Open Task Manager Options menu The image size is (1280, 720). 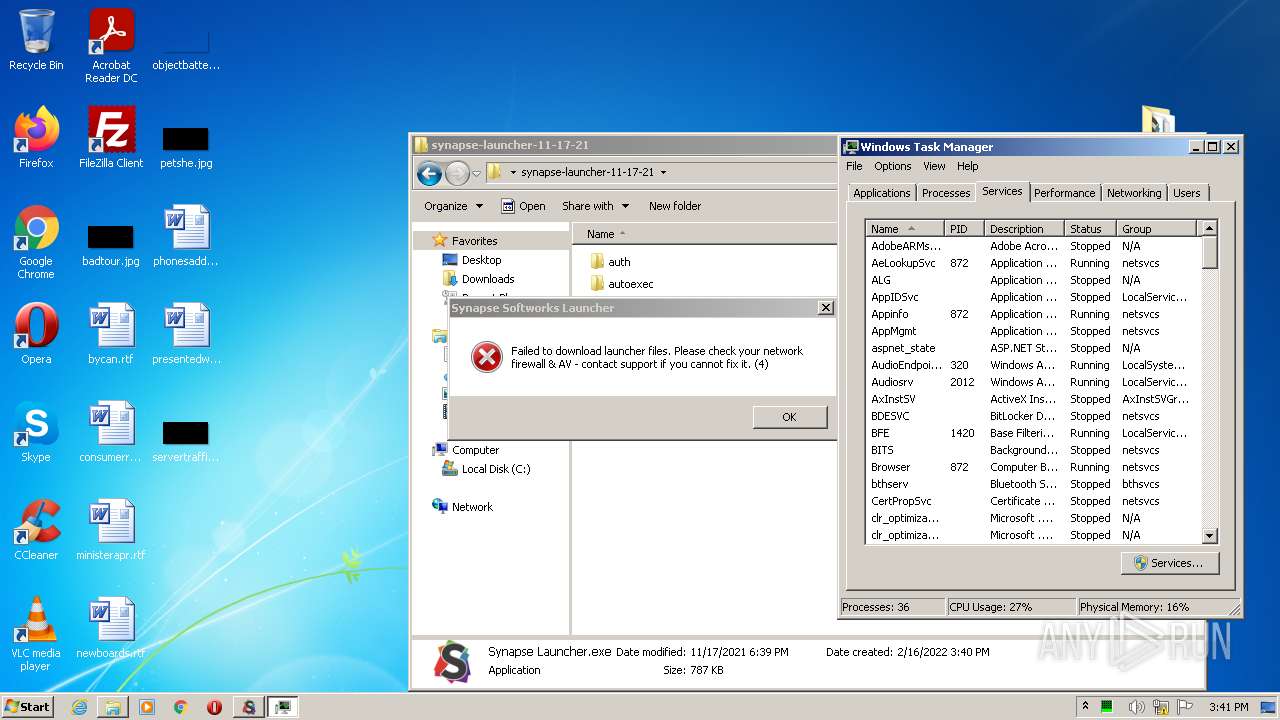pos(892,166)
